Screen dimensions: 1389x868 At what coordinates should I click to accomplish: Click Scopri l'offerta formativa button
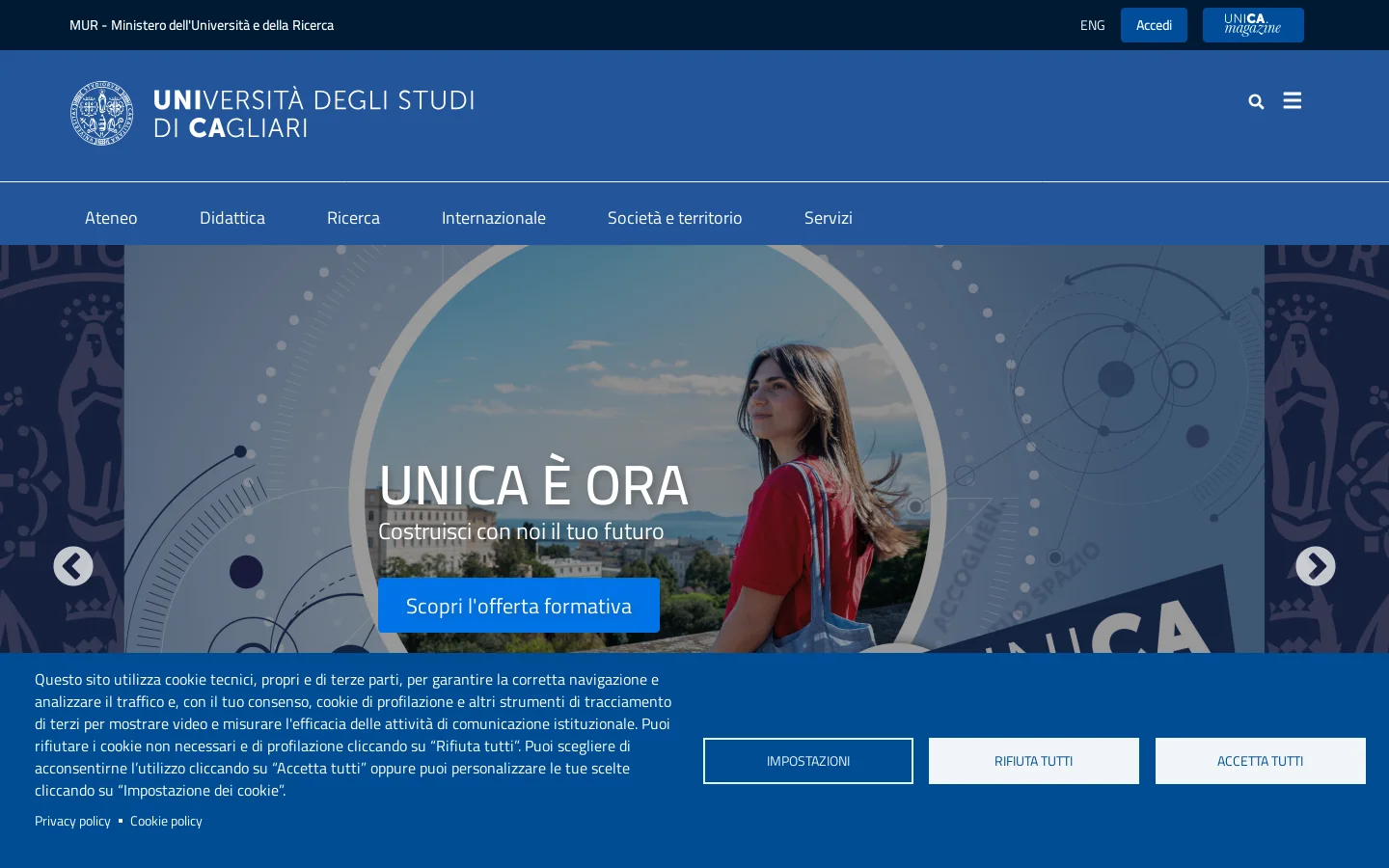point(519,606)
